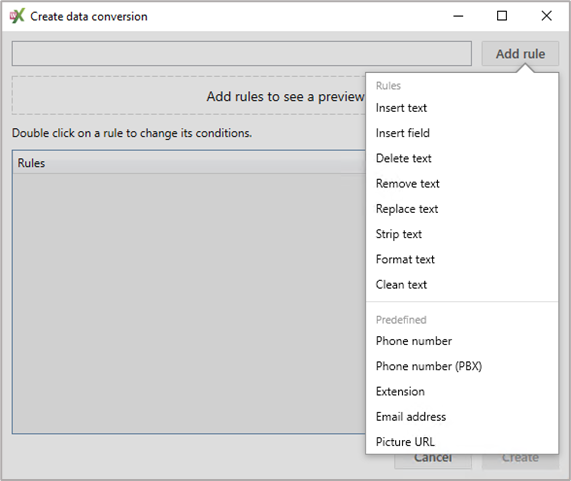This screenshot has width=571, height=481.
Task: Open the Add rule dropdown button
Action: pyautogui.click(x=520, y=54)
